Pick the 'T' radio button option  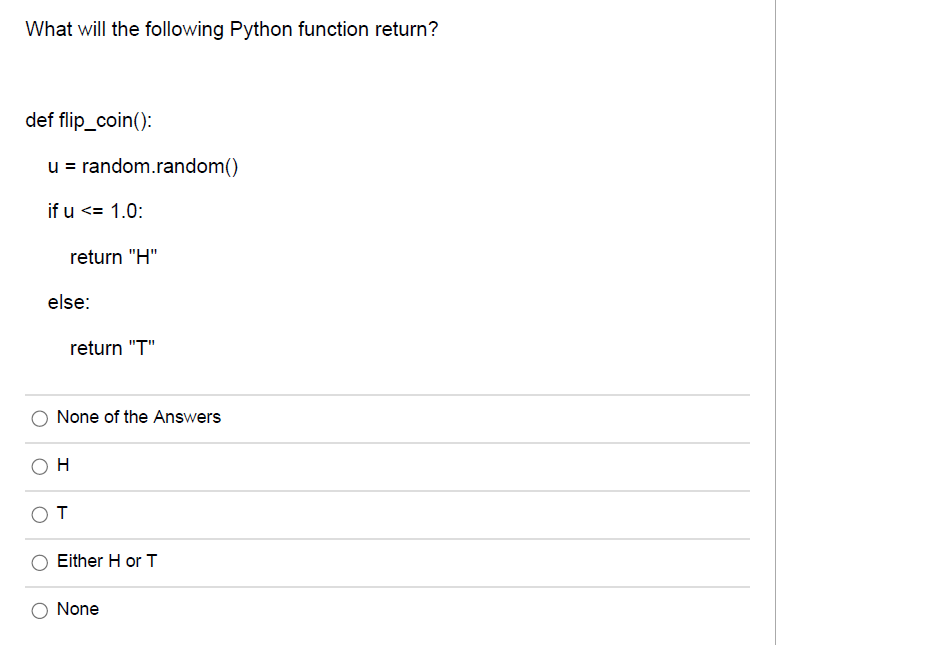[x=40, y=515]
